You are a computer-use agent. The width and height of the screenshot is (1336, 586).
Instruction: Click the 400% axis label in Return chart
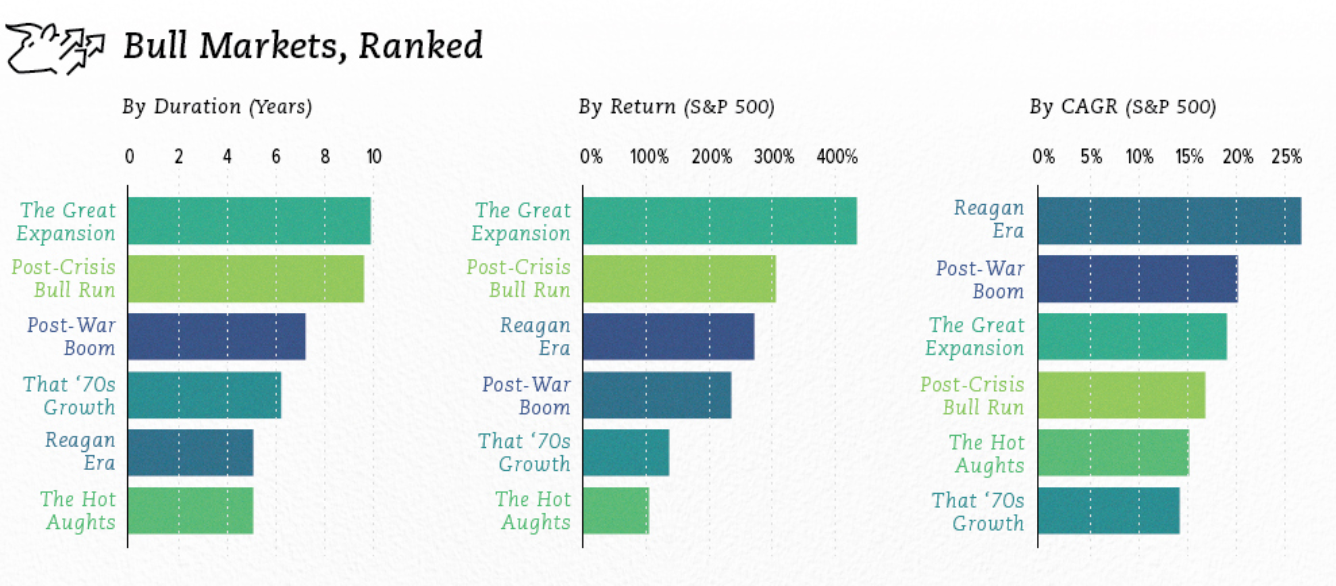point(837,157)
